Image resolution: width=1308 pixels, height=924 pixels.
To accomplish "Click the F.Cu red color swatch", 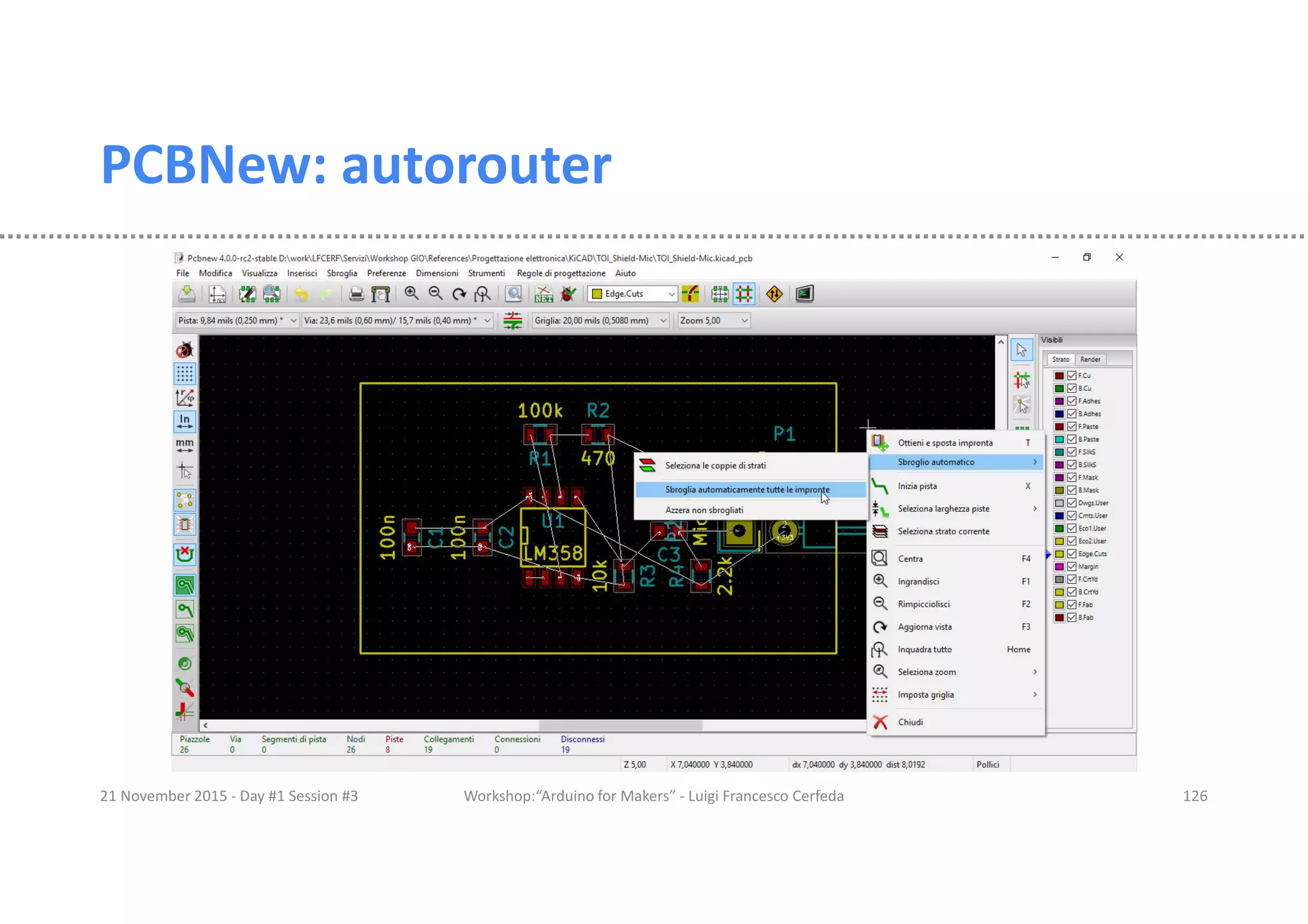I will 1059,375.
